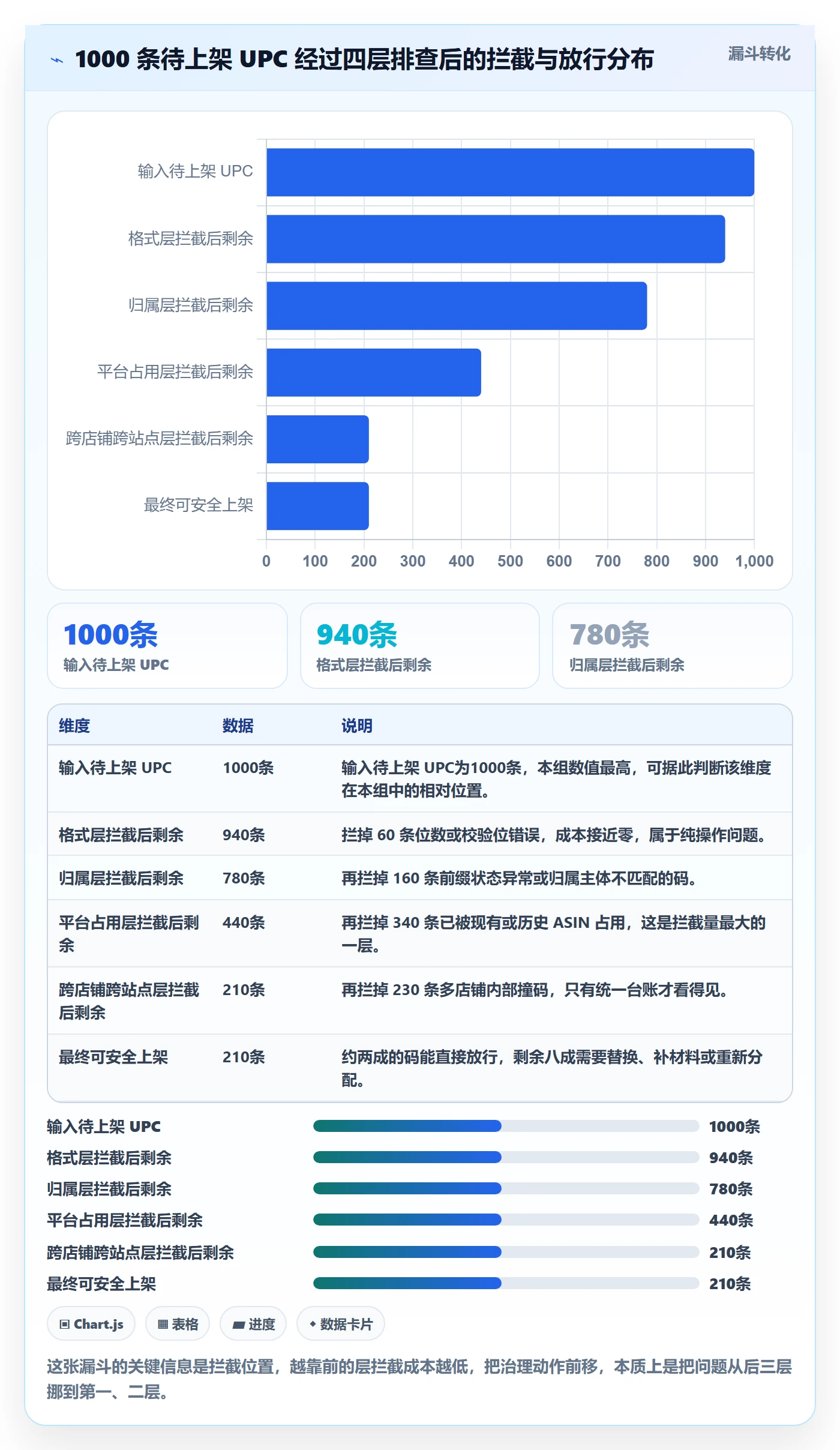Screen dimensions: 840x1450
Task: Select the 940条 data card
Action: pyautogui.click(x=420, y=646)
